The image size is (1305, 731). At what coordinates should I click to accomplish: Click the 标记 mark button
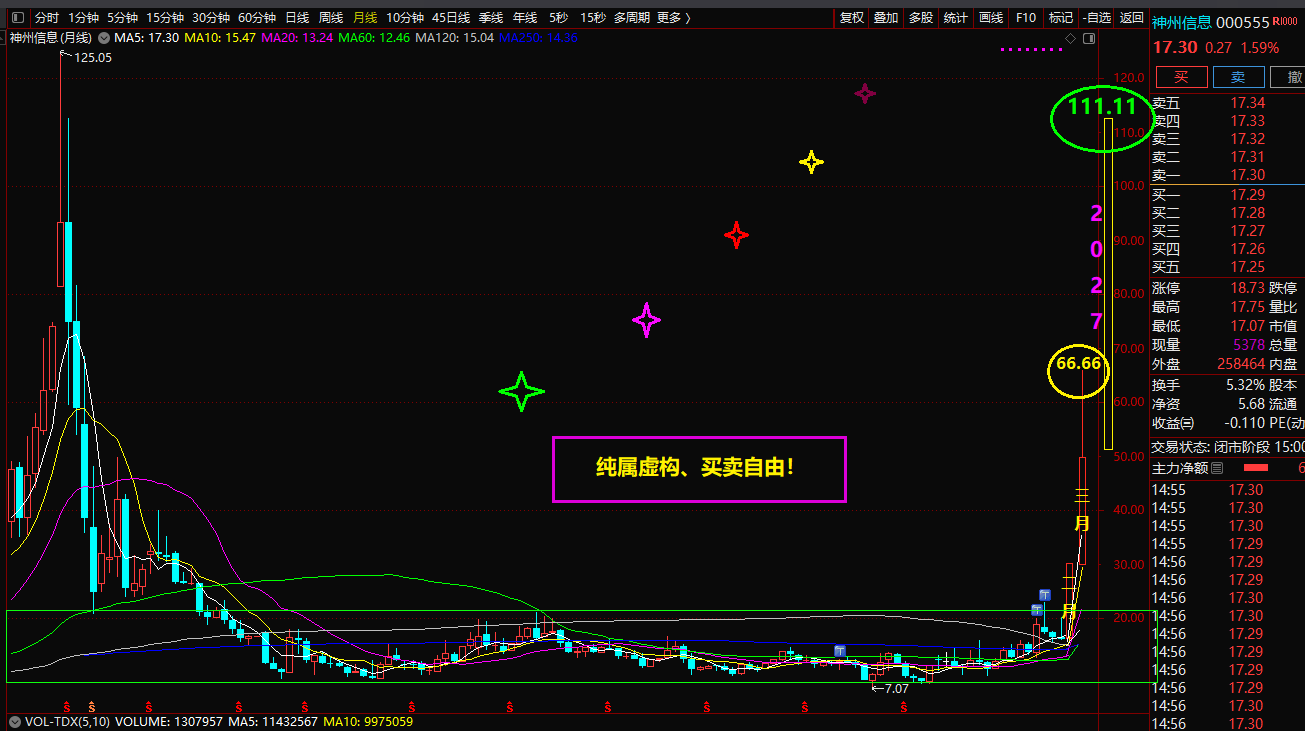pos(1060,18)
